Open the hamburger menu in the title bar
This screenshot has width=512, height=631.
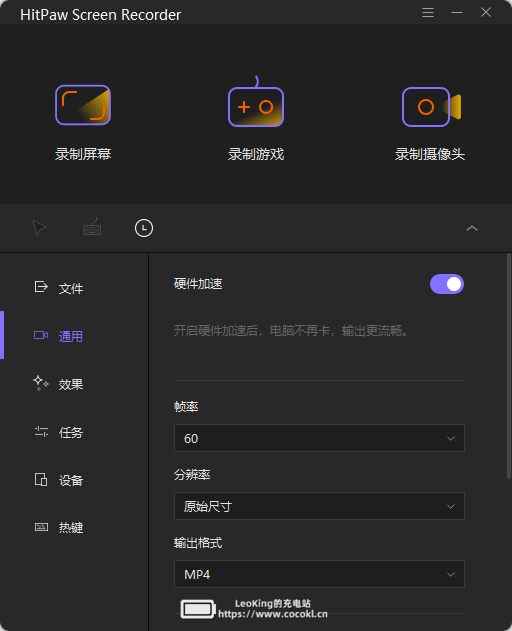[428, 12]
